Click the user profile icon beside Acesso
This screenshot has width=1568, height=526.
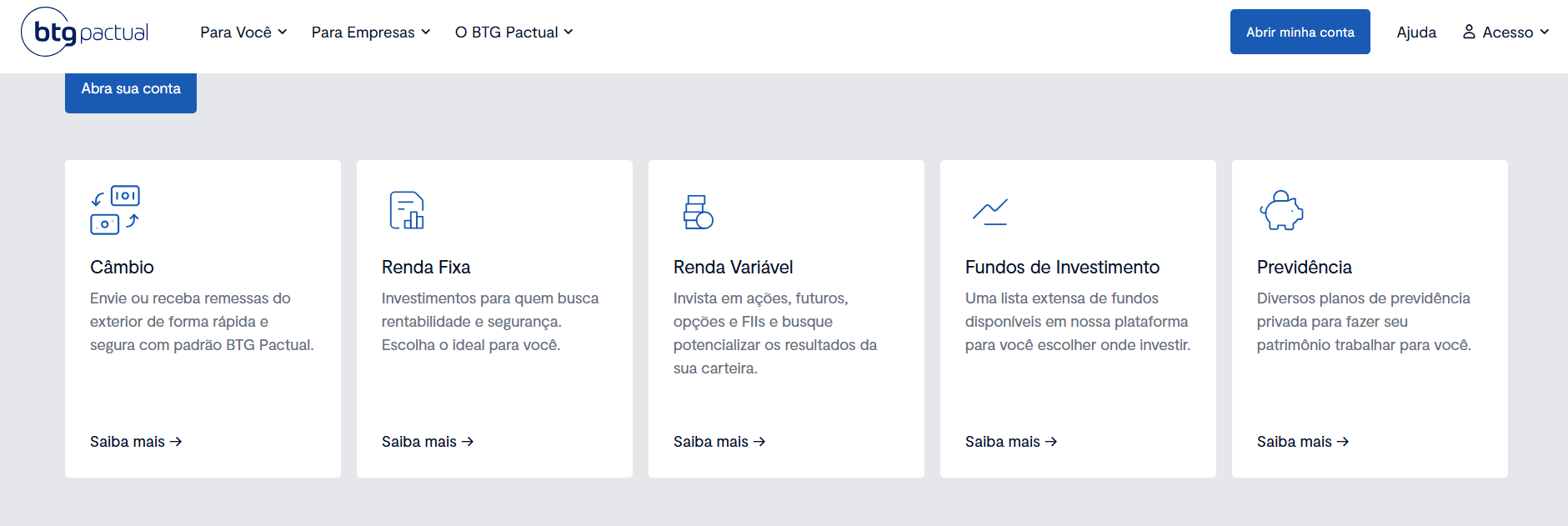click(1469, 32)
